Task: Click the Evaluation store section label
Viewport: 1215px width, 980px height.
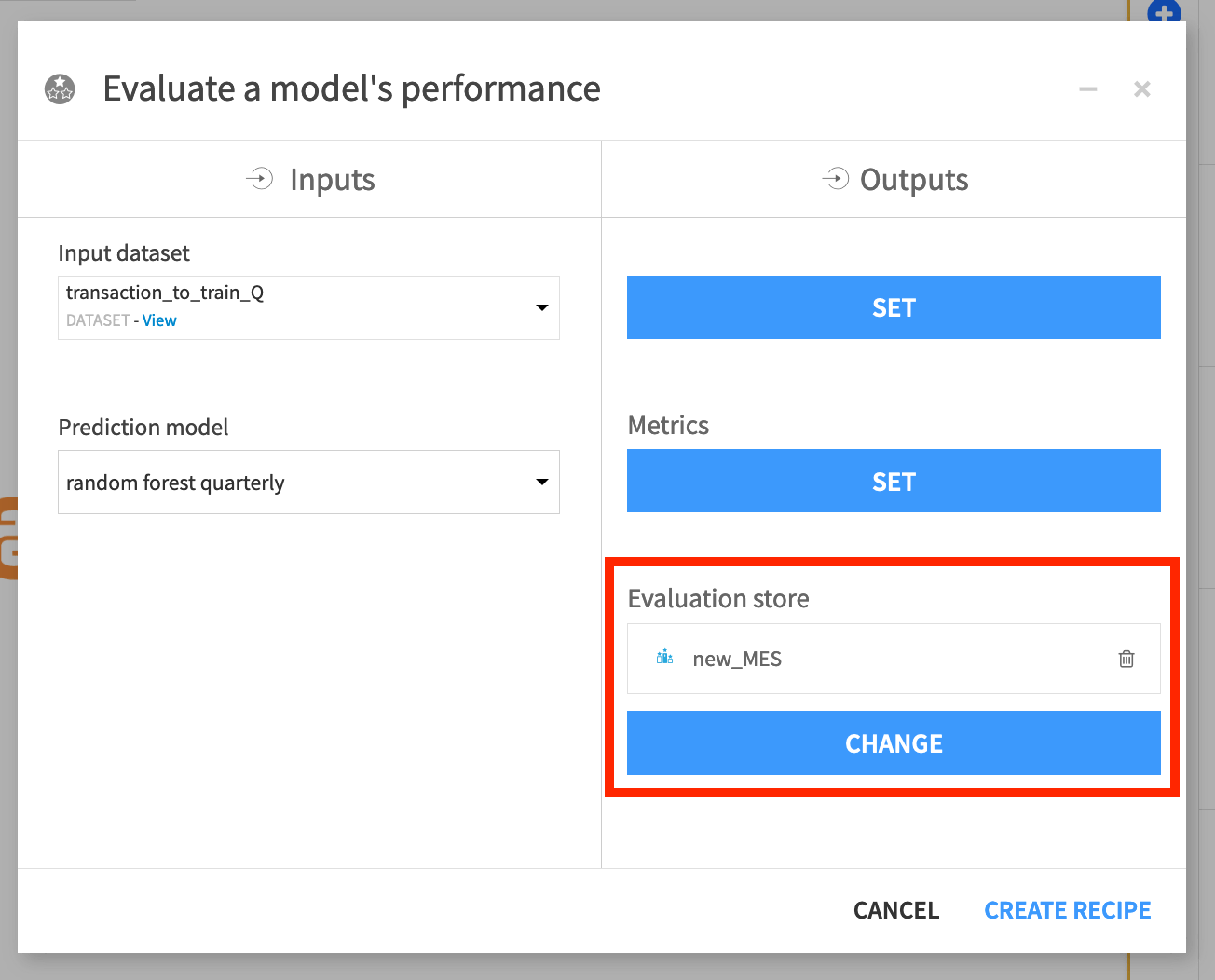Action: [718, 598]
